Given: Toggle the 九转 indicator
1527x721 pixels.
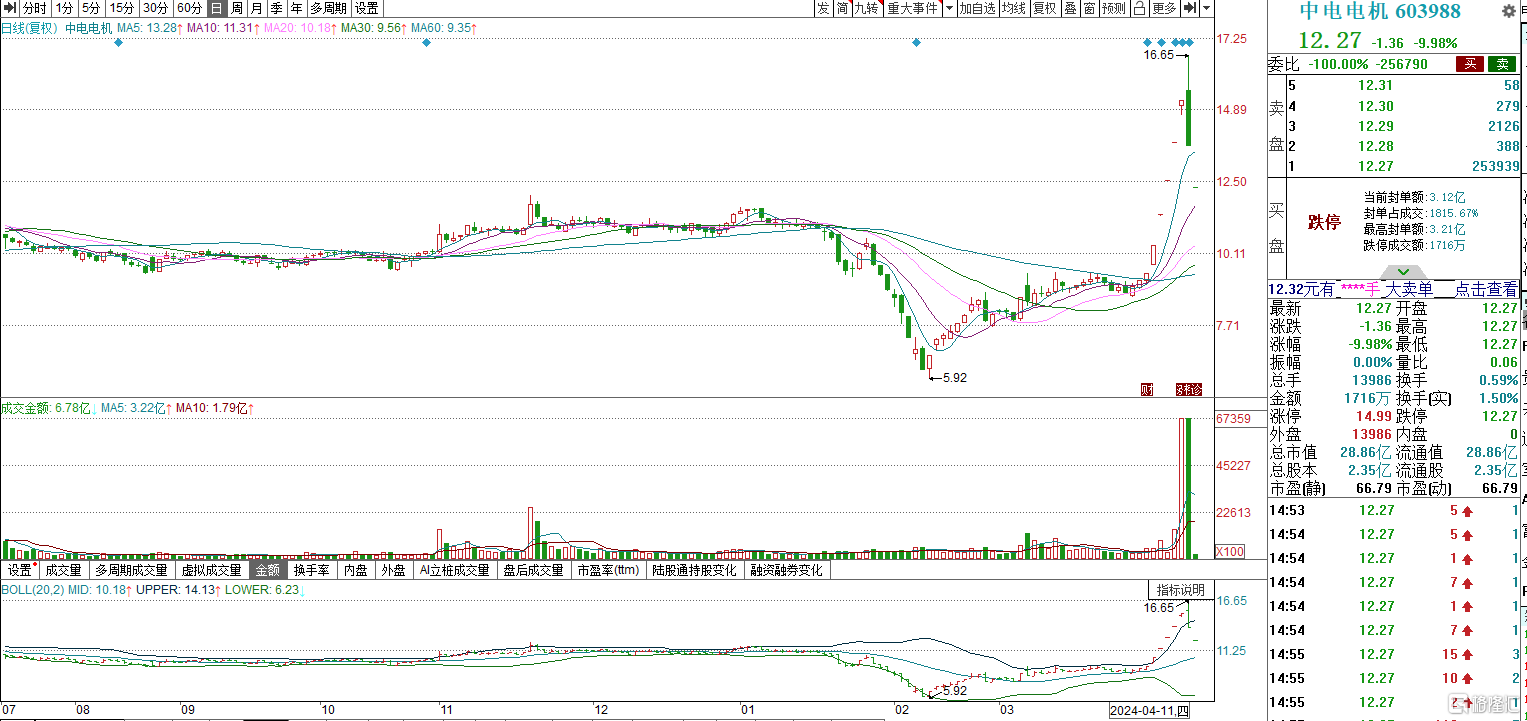Looking at the screenshot, I should [867, 8].
